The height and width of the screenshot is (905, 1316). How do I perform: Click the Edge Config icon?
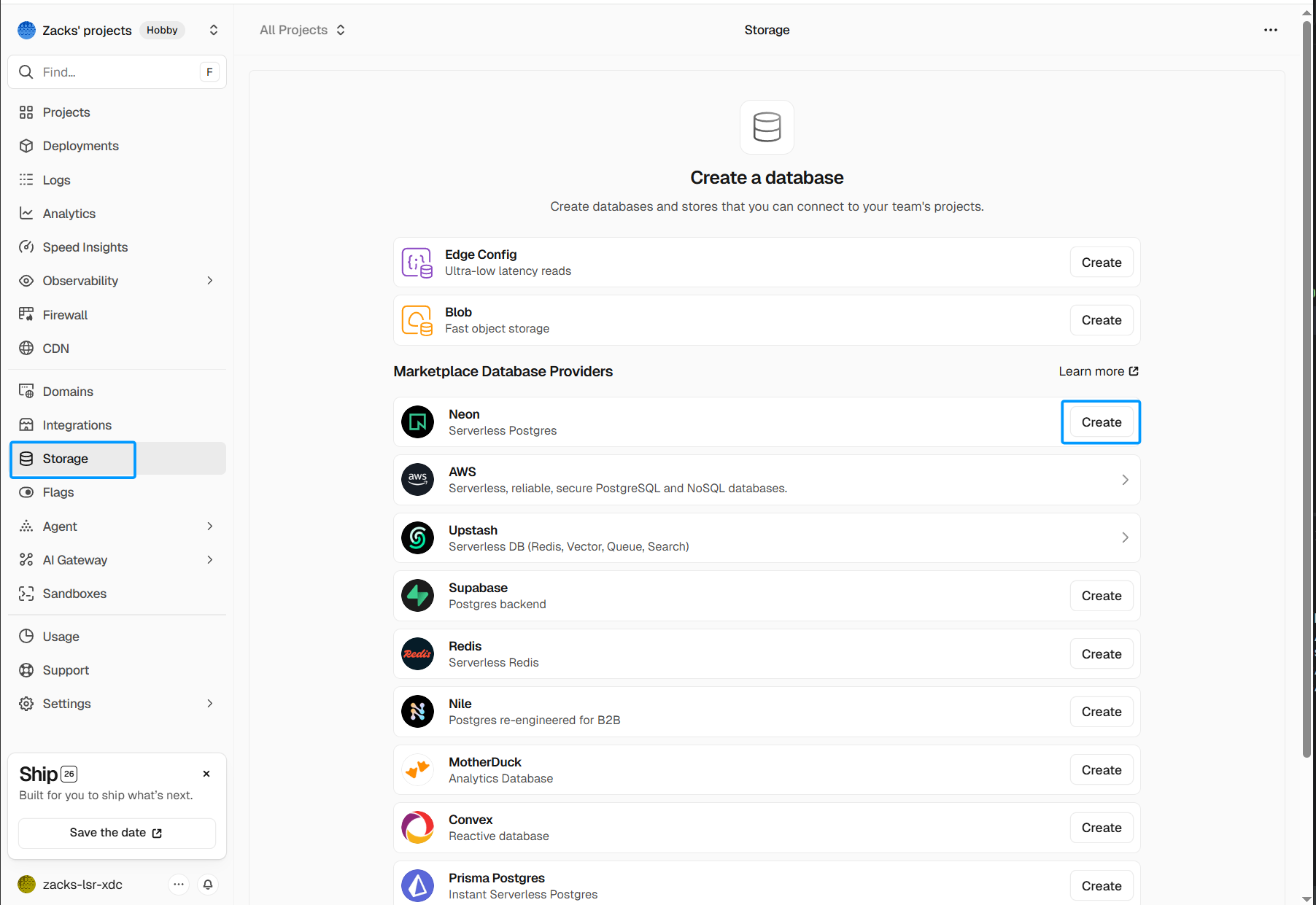417,263
